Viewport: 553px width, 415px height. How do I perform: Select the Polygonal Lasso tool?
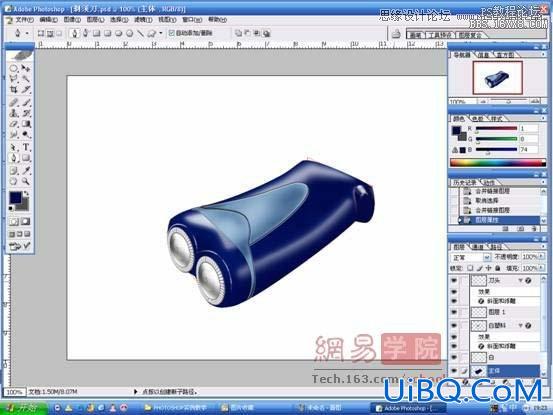(14, 79)
